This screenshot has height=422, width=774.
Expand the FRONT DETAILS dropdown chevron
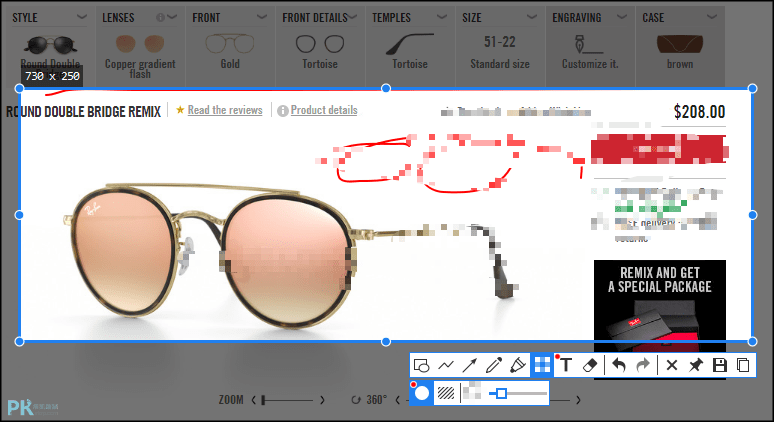(352, 17)
